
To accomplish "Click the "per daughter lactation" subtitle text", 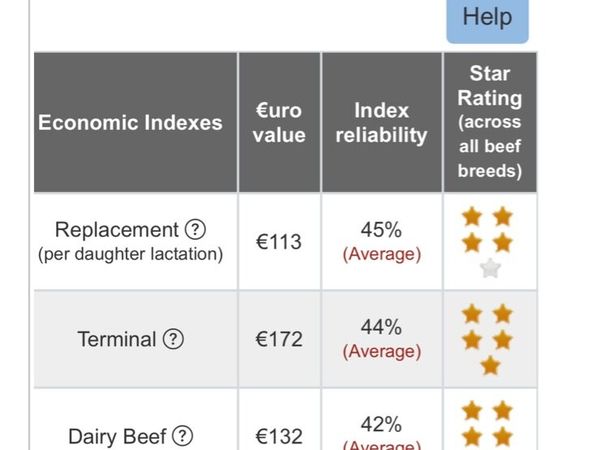I will click(x=130, y=254).
